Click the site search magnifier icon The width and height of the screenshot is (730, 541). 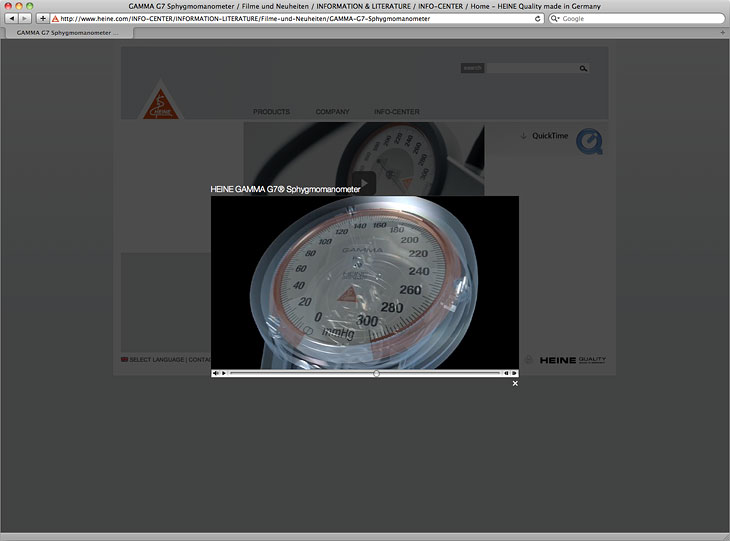pyautogui.click(x=583, y=68)
